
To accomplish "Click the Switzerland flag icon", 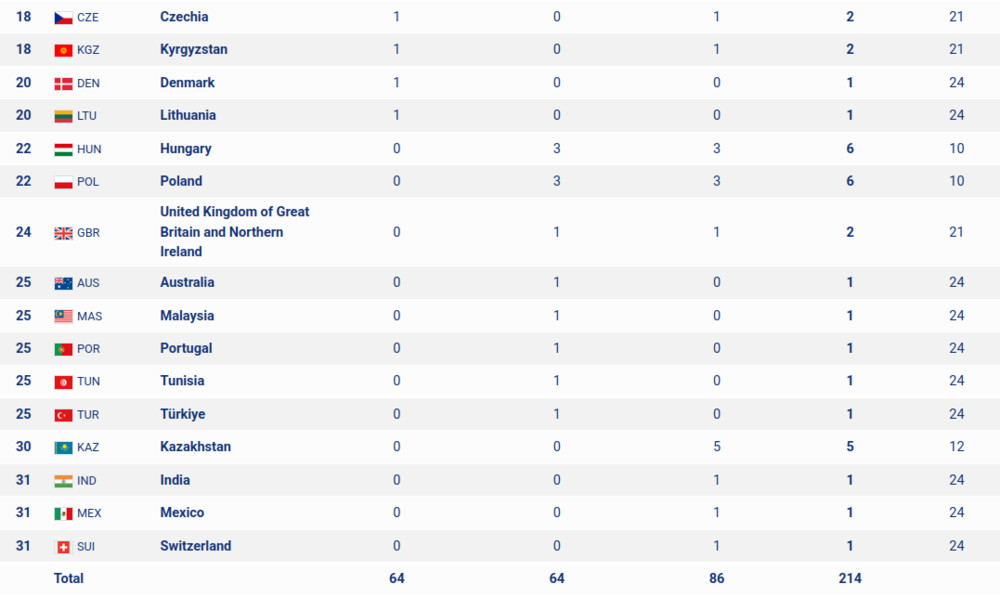I will click(63, 547).
